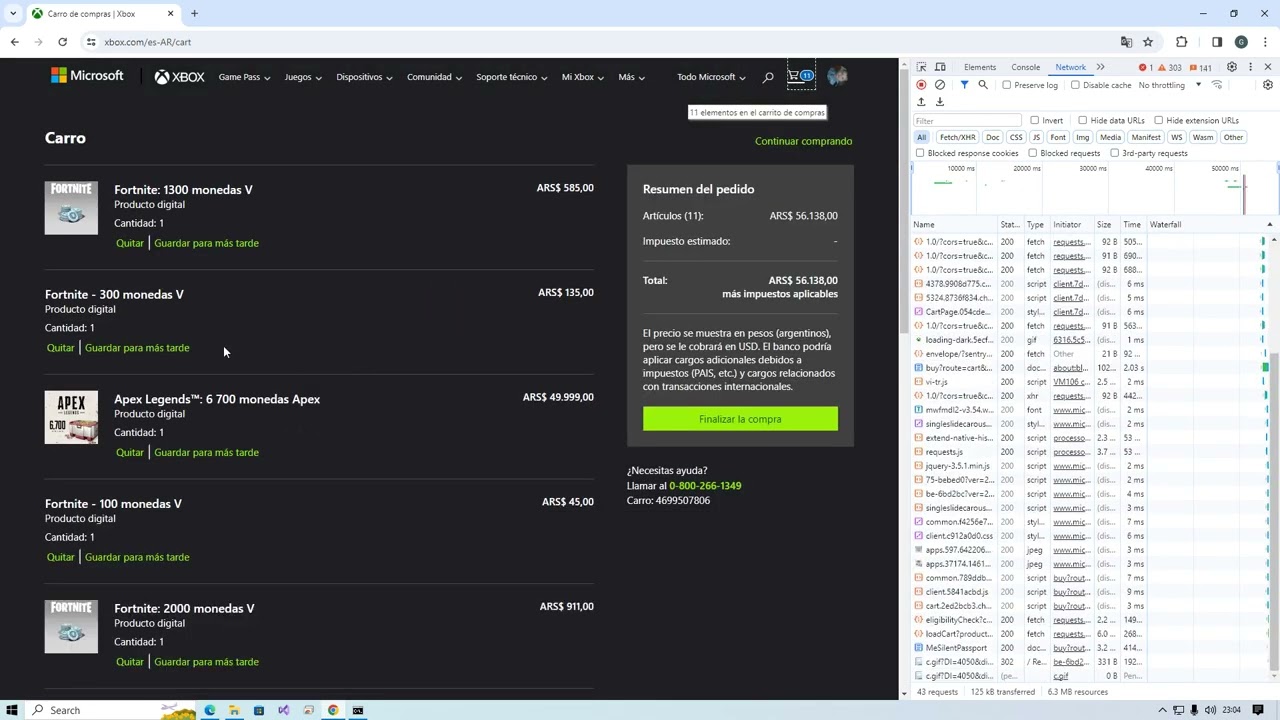The image size is (1280, 720).
Task: Check the Invert filter option
Action: pyautogui.click(x=1035, y=120)
